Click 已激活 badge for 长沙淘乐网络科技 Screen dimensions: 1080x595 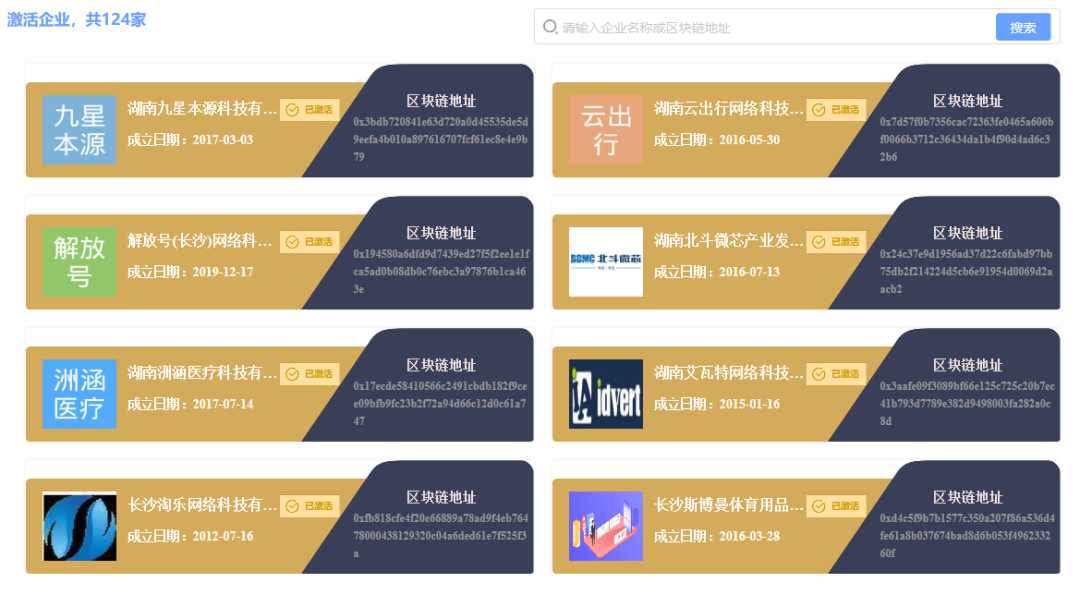pyautogui.click(x=309, y=506)
